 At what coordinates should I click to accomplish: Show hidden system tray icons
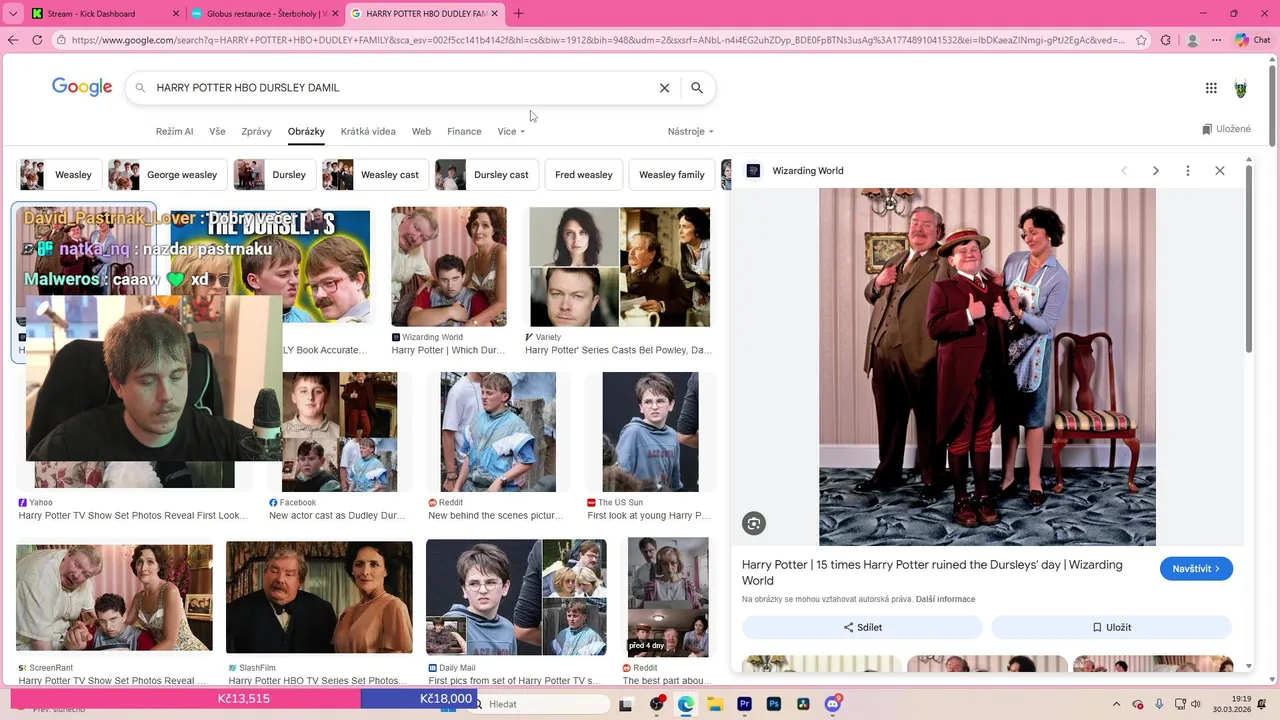[1117, 704]
